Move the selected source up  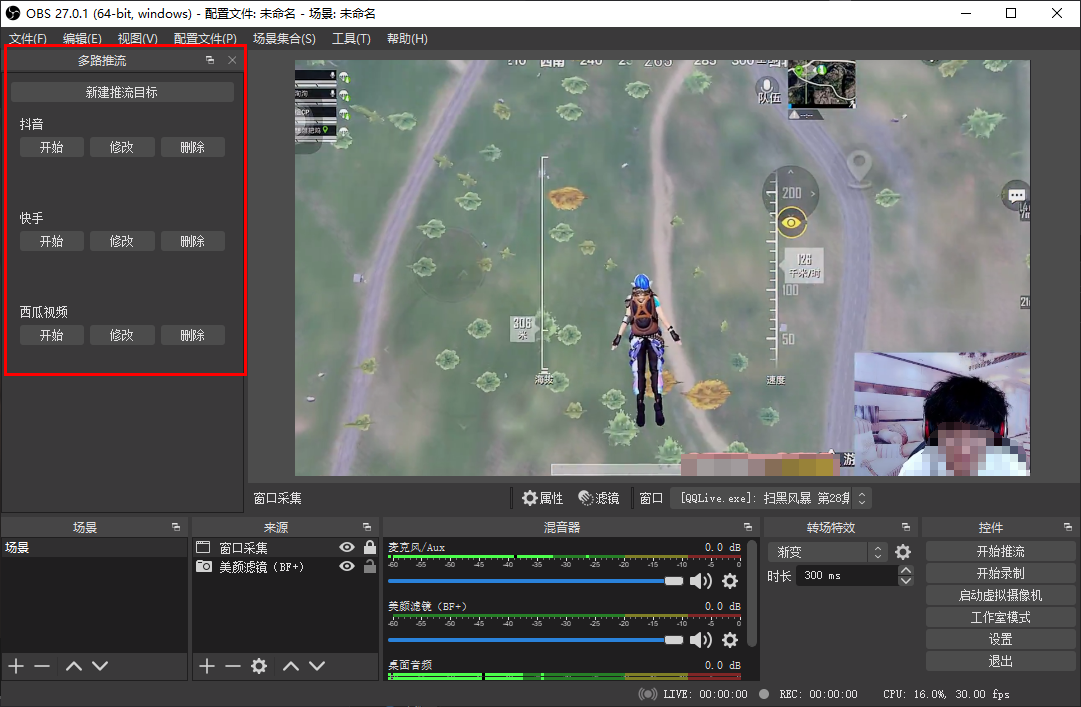click(290, 666)
